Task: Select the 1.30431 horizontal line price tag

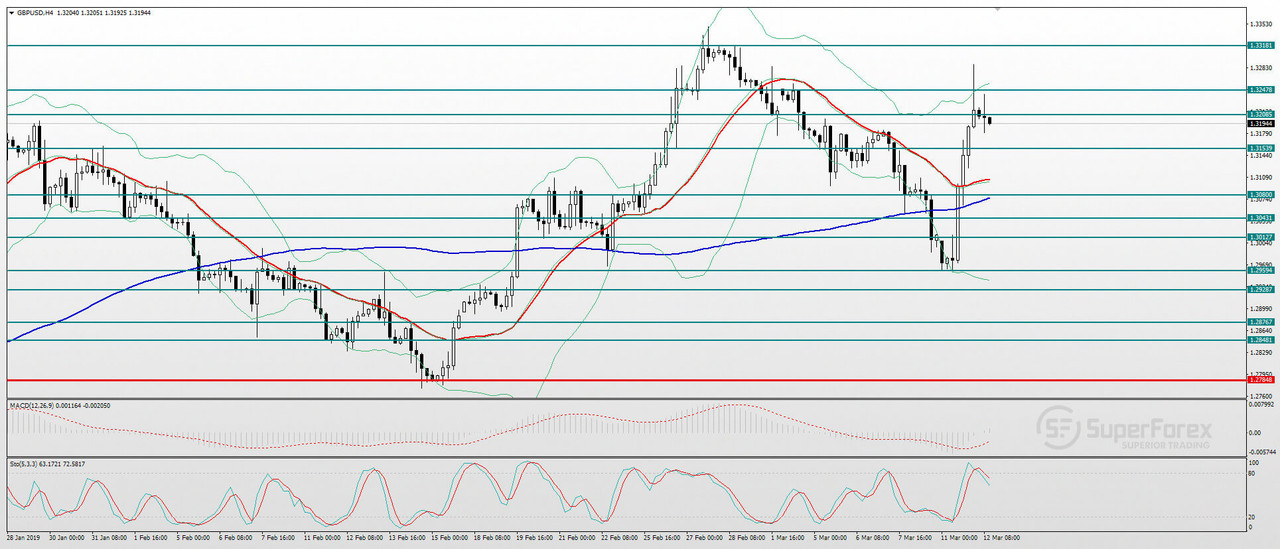Action: (1260, 217)
